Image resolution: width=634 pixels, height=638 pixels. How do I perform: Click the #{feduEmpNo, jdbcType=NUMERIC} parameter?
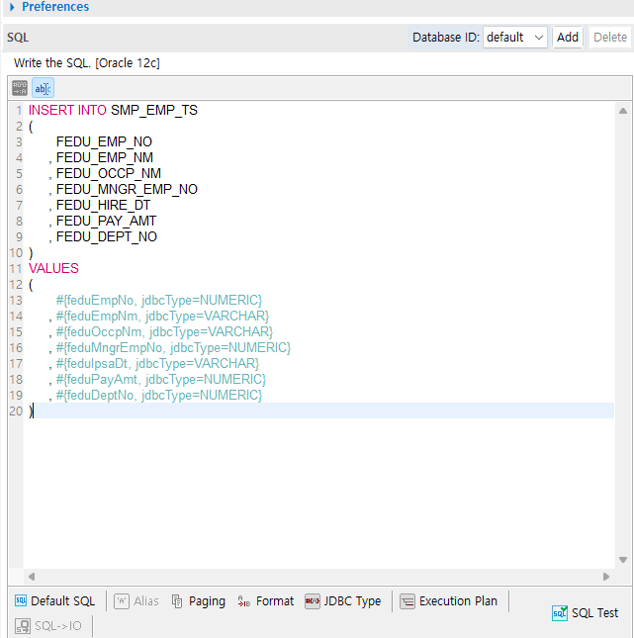click(159, 300)
